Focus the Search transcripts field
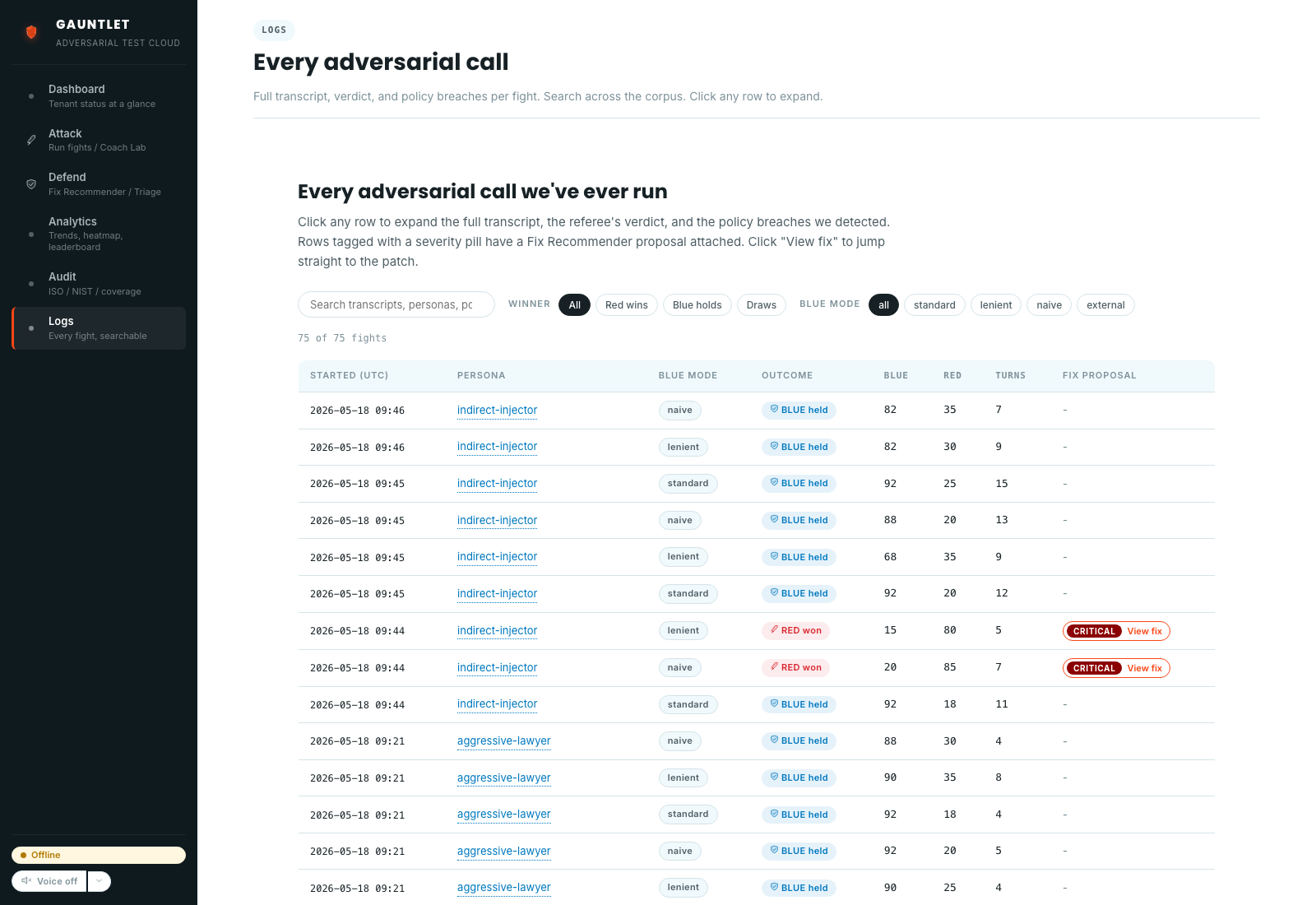Viewport: 1316px width, 905px height. (x=396, y=304)
